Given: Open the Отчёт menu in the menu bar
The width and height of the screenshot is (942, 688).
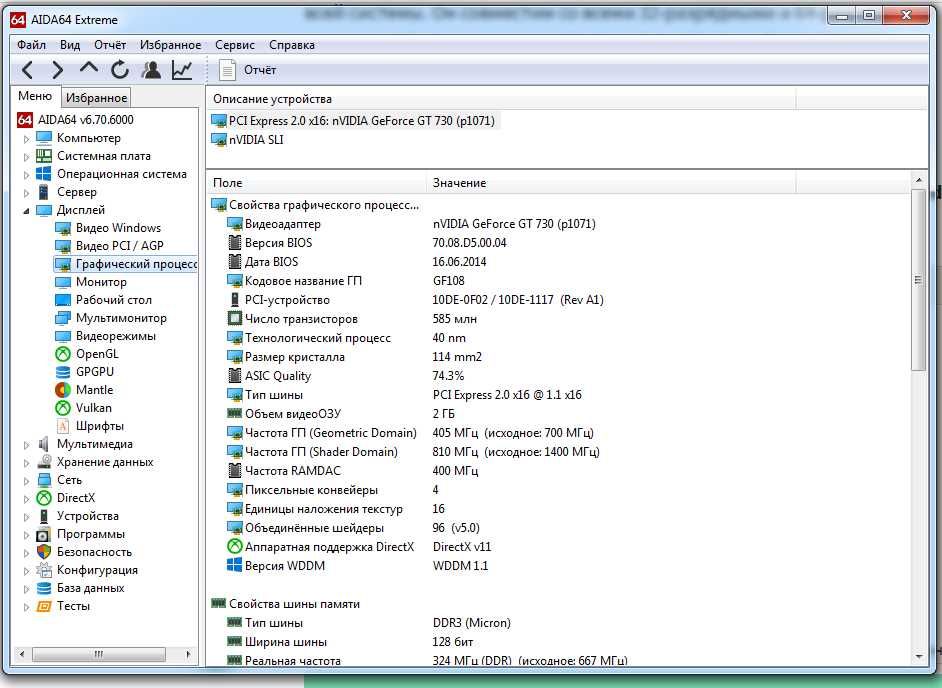Looking at the screenshot, I should (x=110, y=45).
